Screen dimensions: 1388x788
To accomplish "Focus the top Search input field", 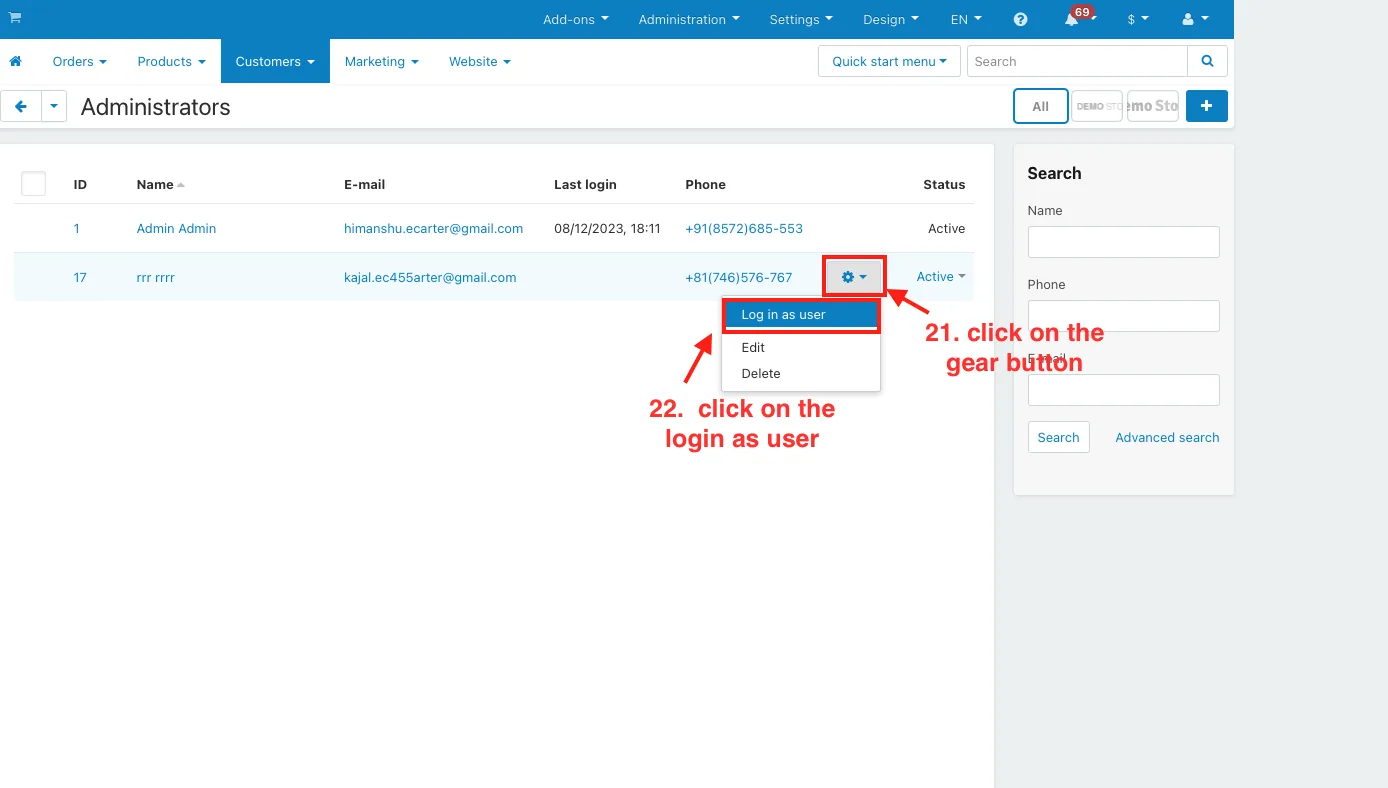I will 1077,61.
